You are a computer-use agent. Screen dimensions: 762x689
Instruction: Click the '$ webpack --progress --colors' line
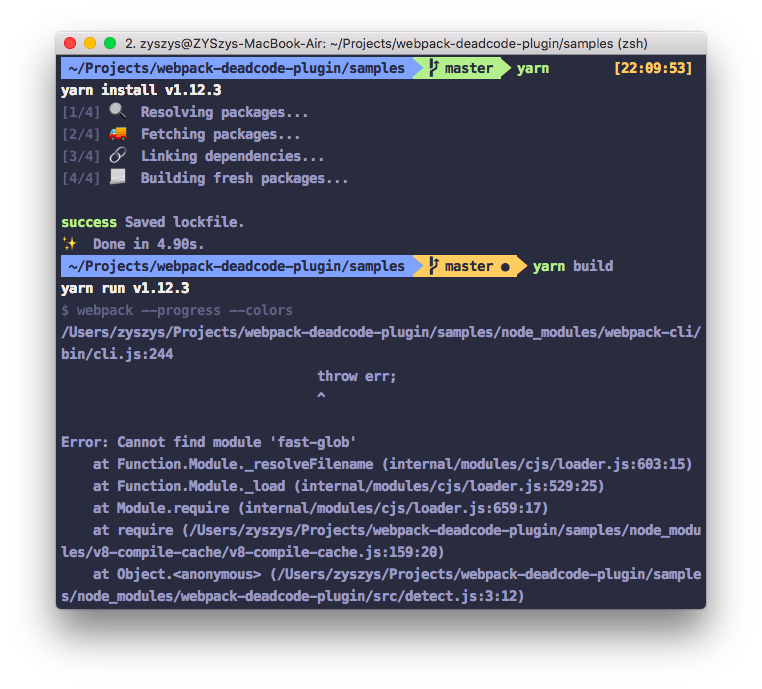coord(177,310)
